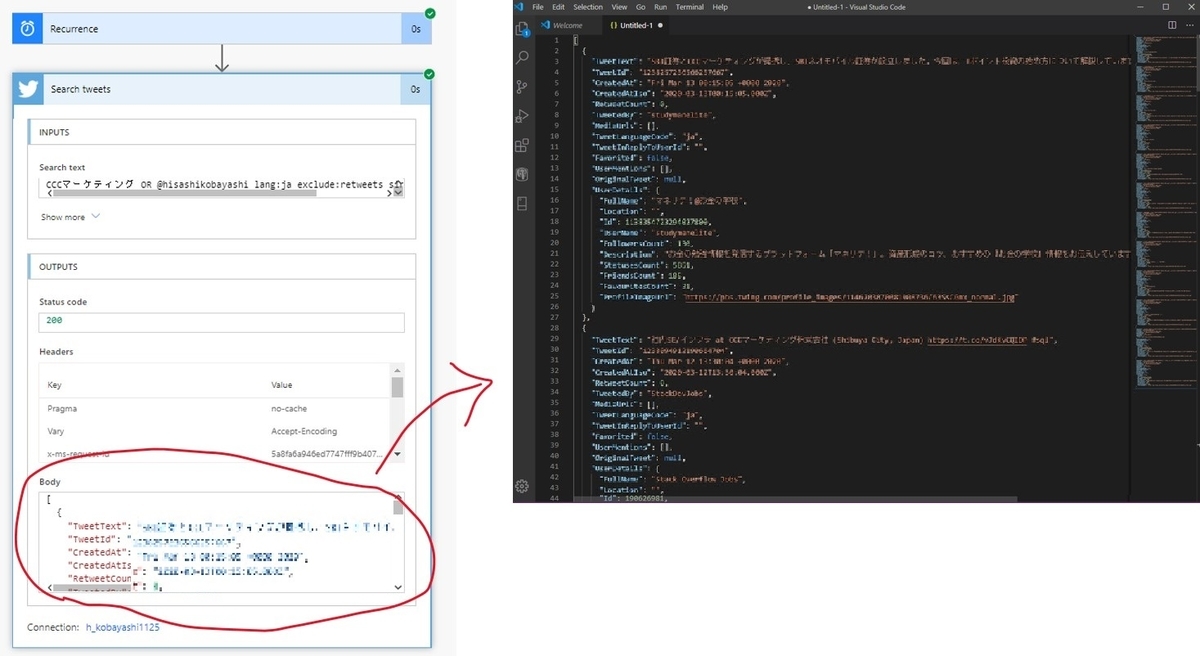Click the Value column header in Headers table
This screenshot has width=1200, height=656.
click(282, 384)
